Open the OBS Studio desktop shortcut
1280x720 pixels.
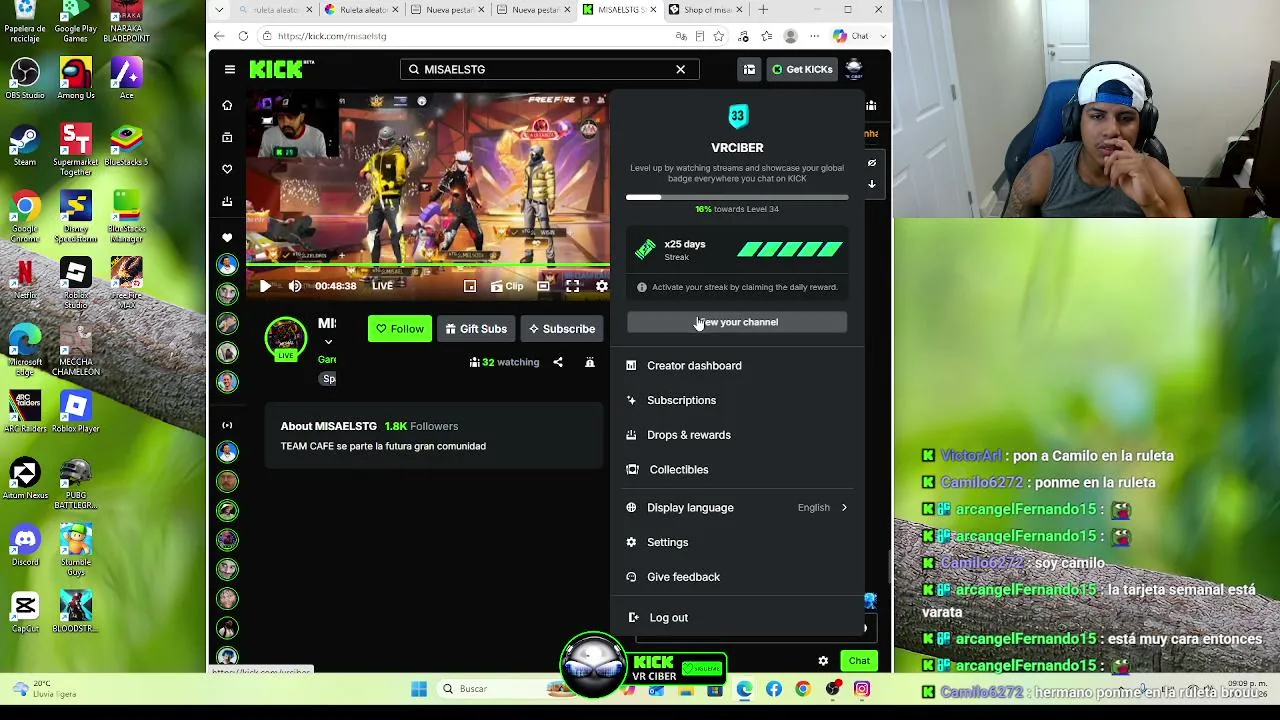25,79
